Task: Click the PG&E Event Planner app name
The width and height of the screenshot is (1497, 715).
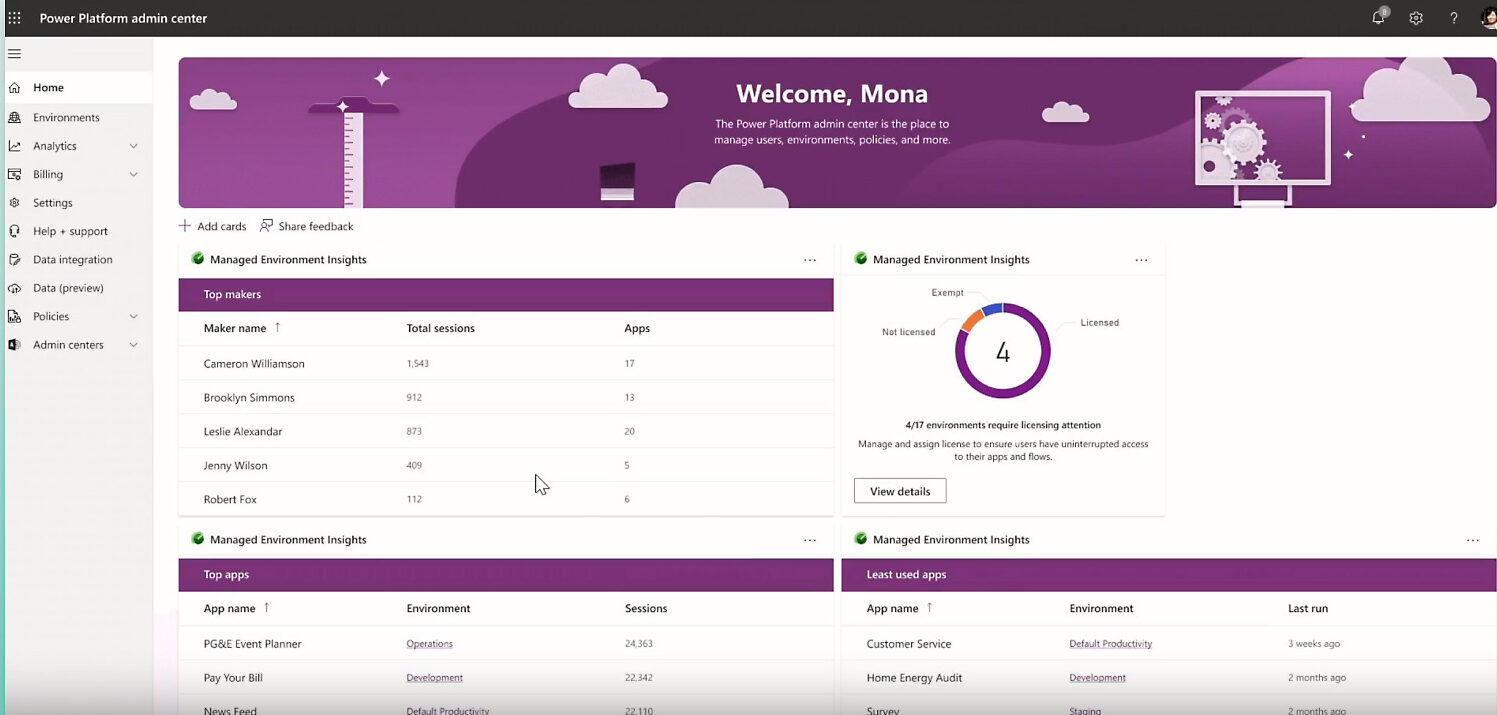Action: 252,644
